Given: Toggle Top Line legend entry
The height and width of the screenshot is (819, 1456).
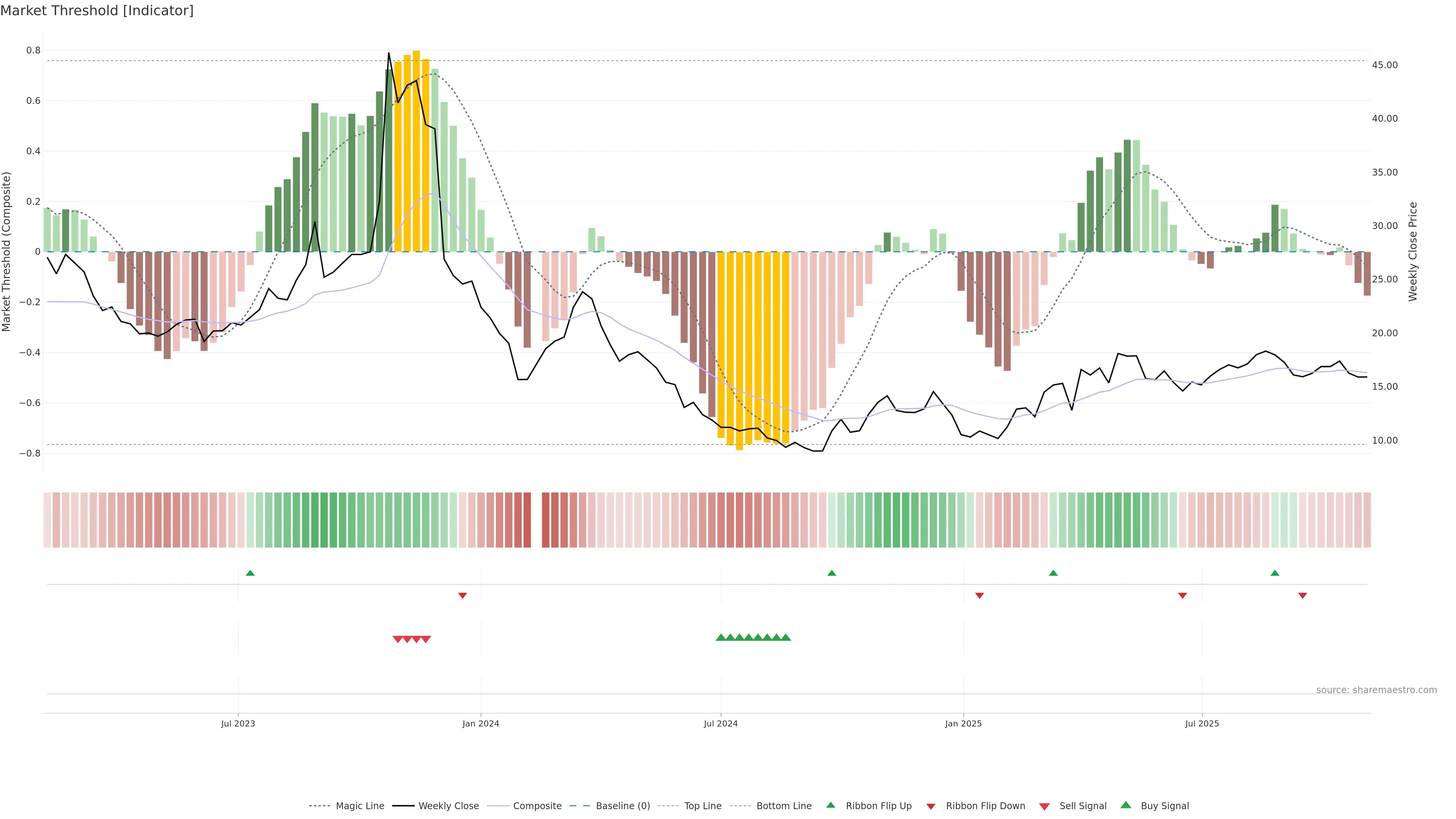Looking at the screenshot, I should (x=703, y=806).
